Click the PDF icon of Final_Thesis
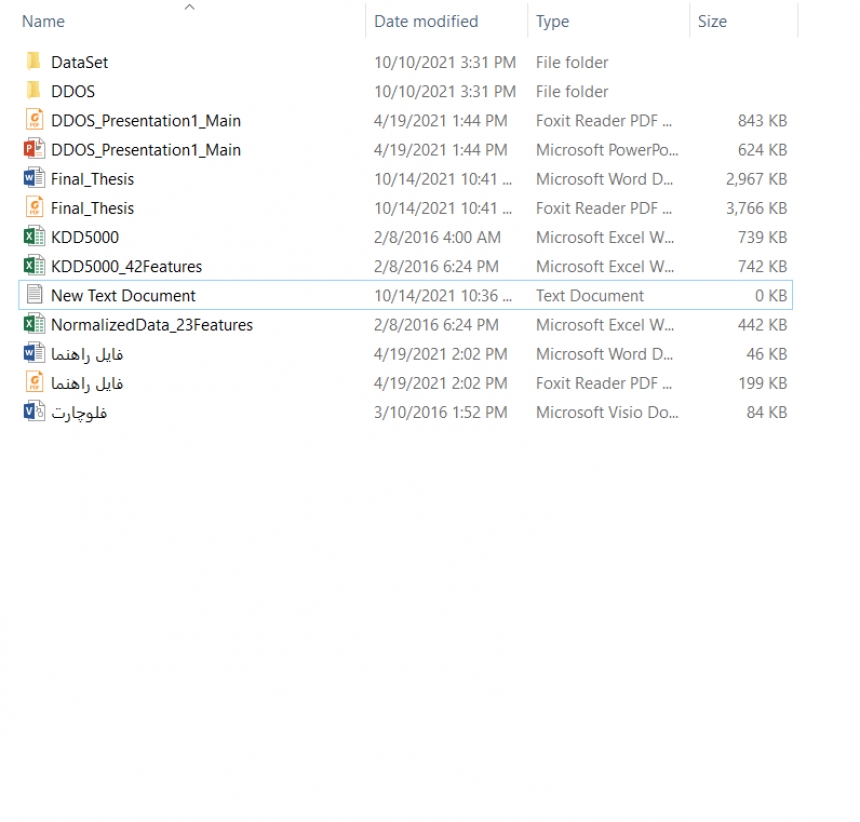860x822 pixels. [34, 207]
